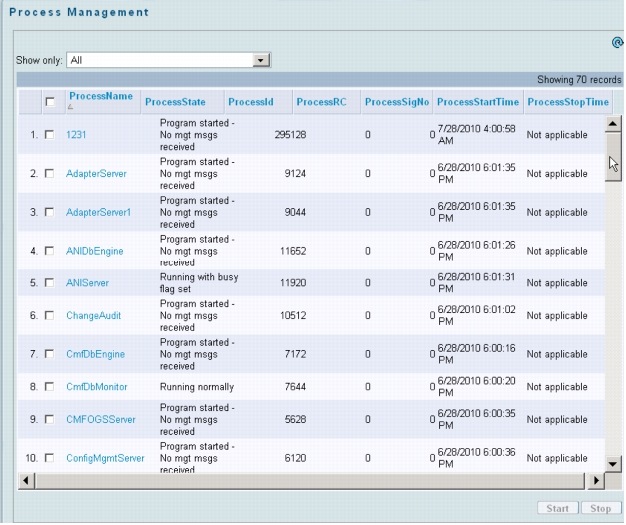
Task: Open the ChangeAudit process link
Action: (93, 316)
